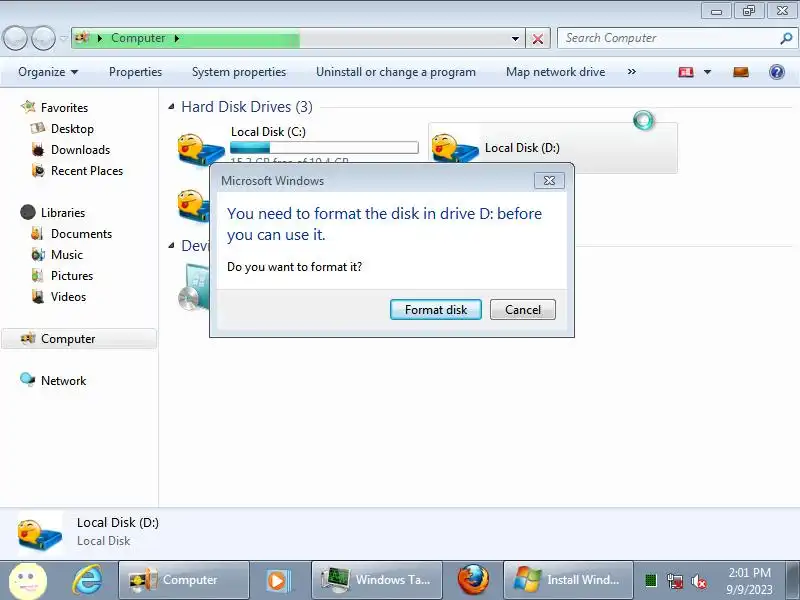The image size is (800, 600).
Task: Click the muted volume tray icon
Action: [698, 581]
